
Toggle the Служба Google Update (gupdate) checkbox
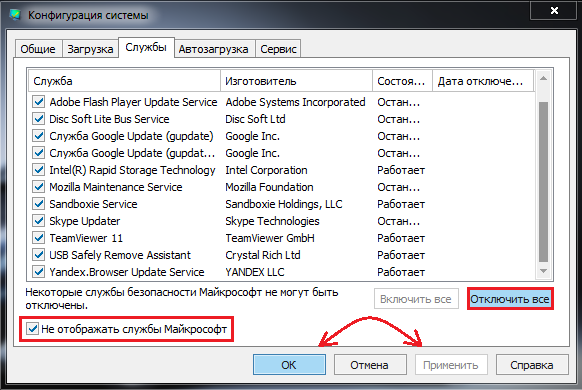(x=38, y=136)
